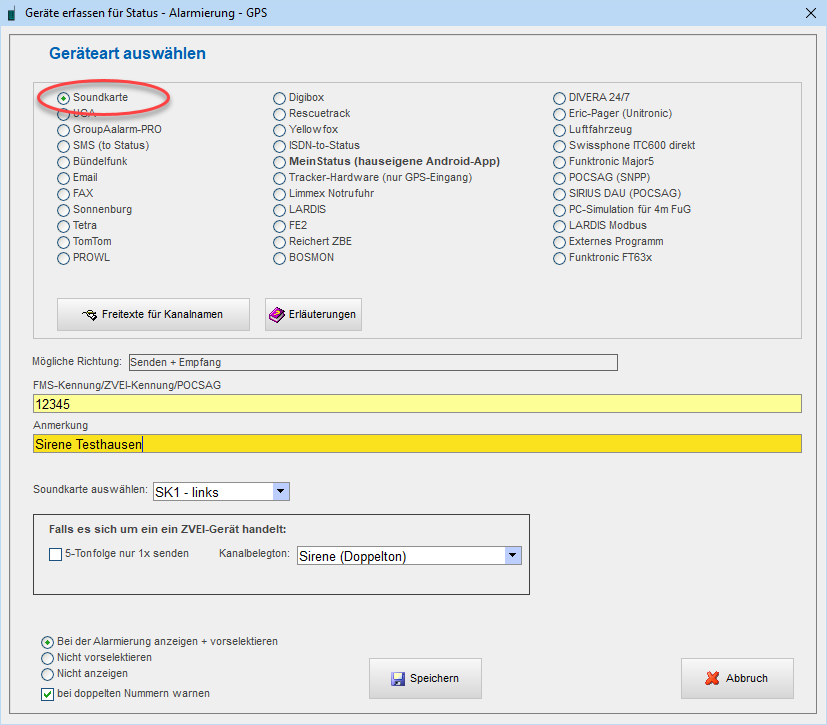Close the Geräte erfassen dialog window

click(810, 13)
